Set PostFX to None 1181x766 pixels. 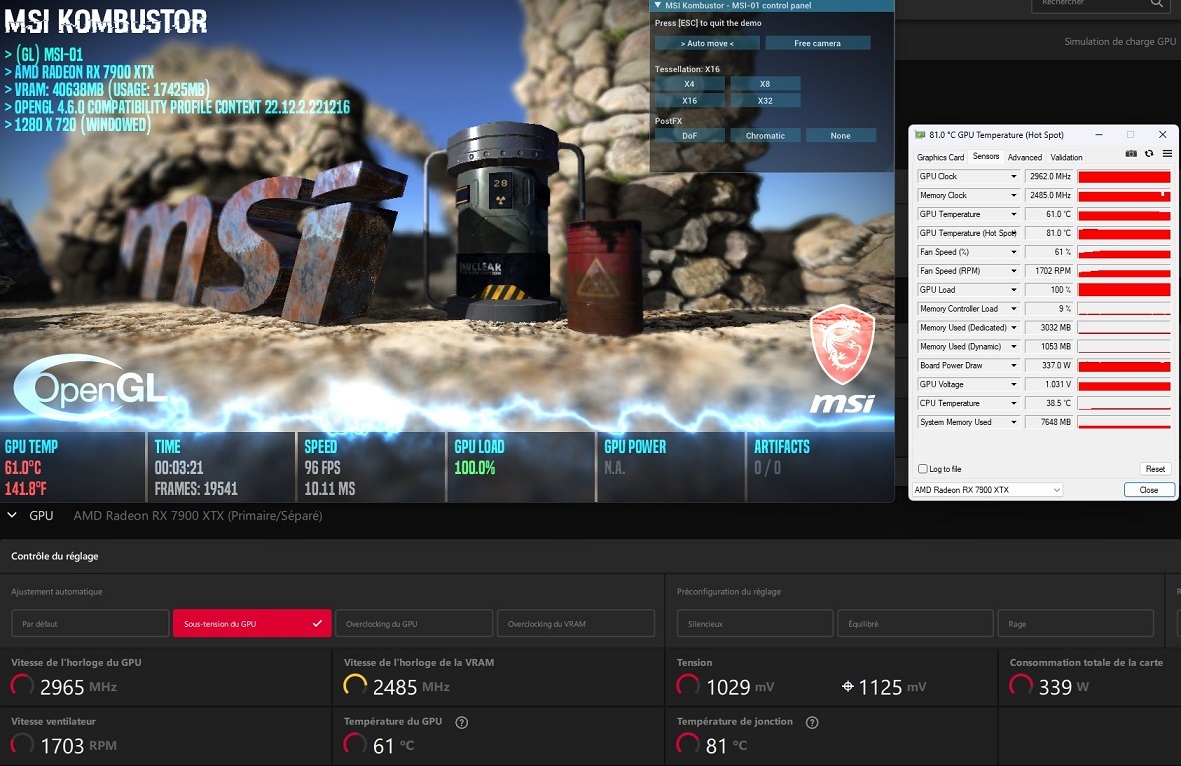[x=841, y=136]
